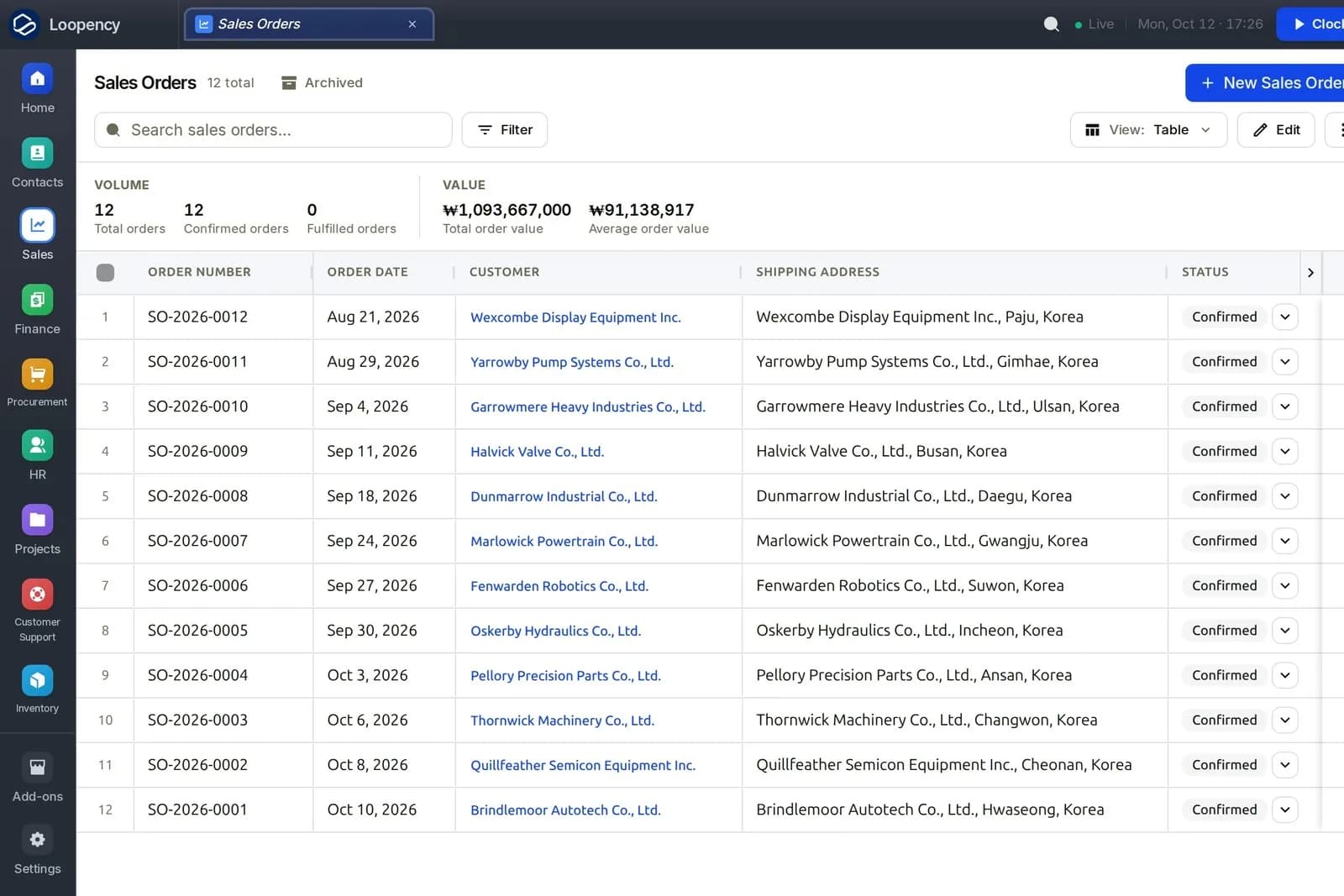The width and height of the screenshot is (1344, 896).
Task: Open the Home module in sidebar
Action: click(x=37, y=89)
